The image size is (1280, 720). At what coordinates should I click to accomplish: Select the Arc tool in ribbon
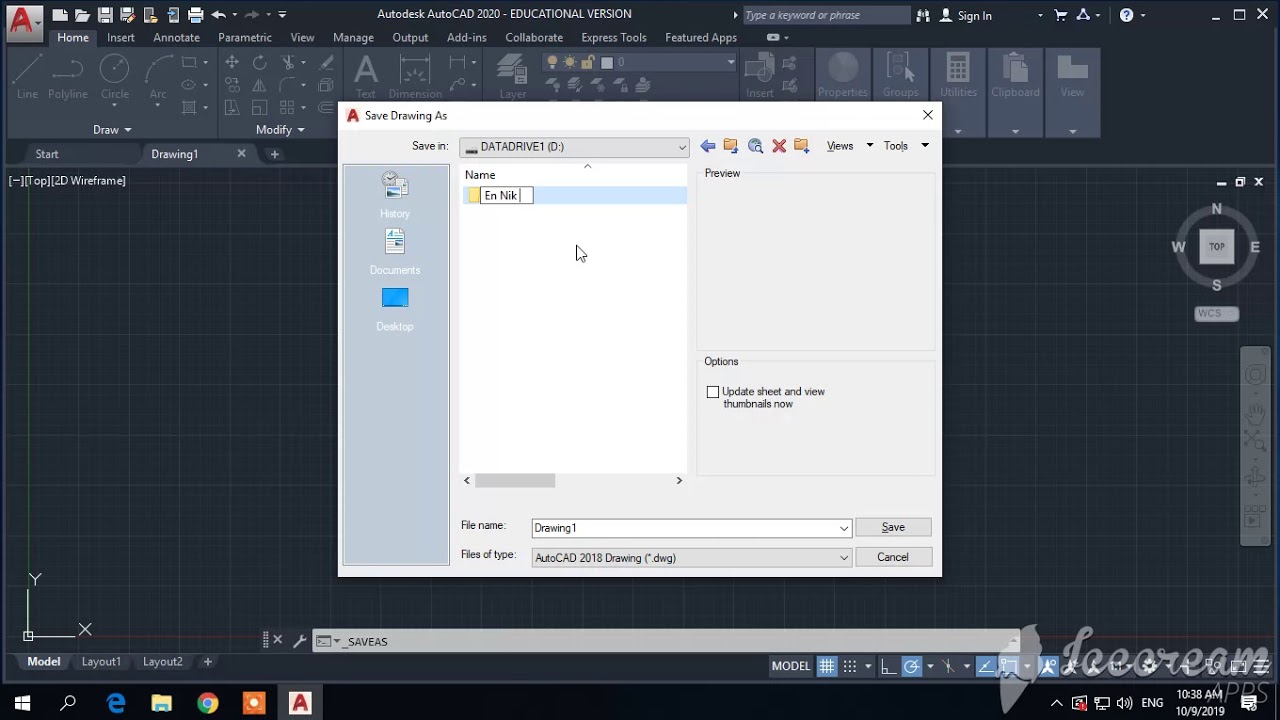point(158,77)
